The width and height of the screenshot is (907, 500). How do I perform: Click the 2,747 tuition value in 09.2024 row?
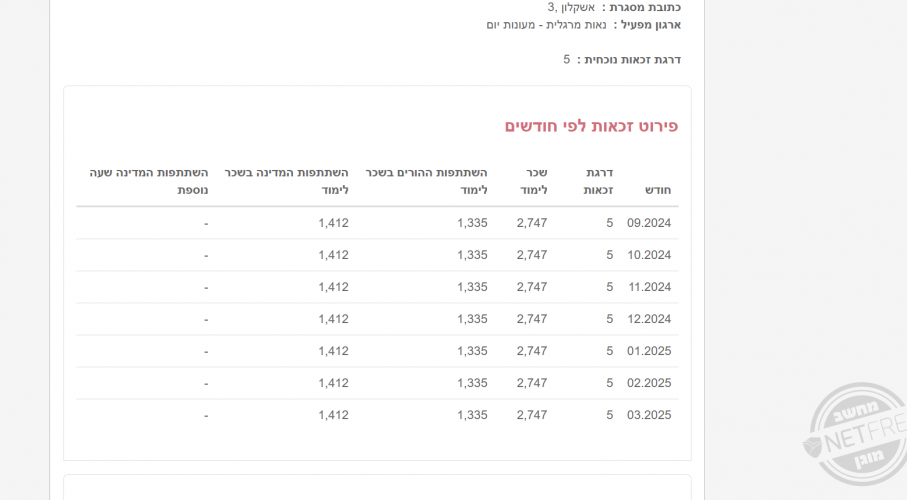(532, 223)
